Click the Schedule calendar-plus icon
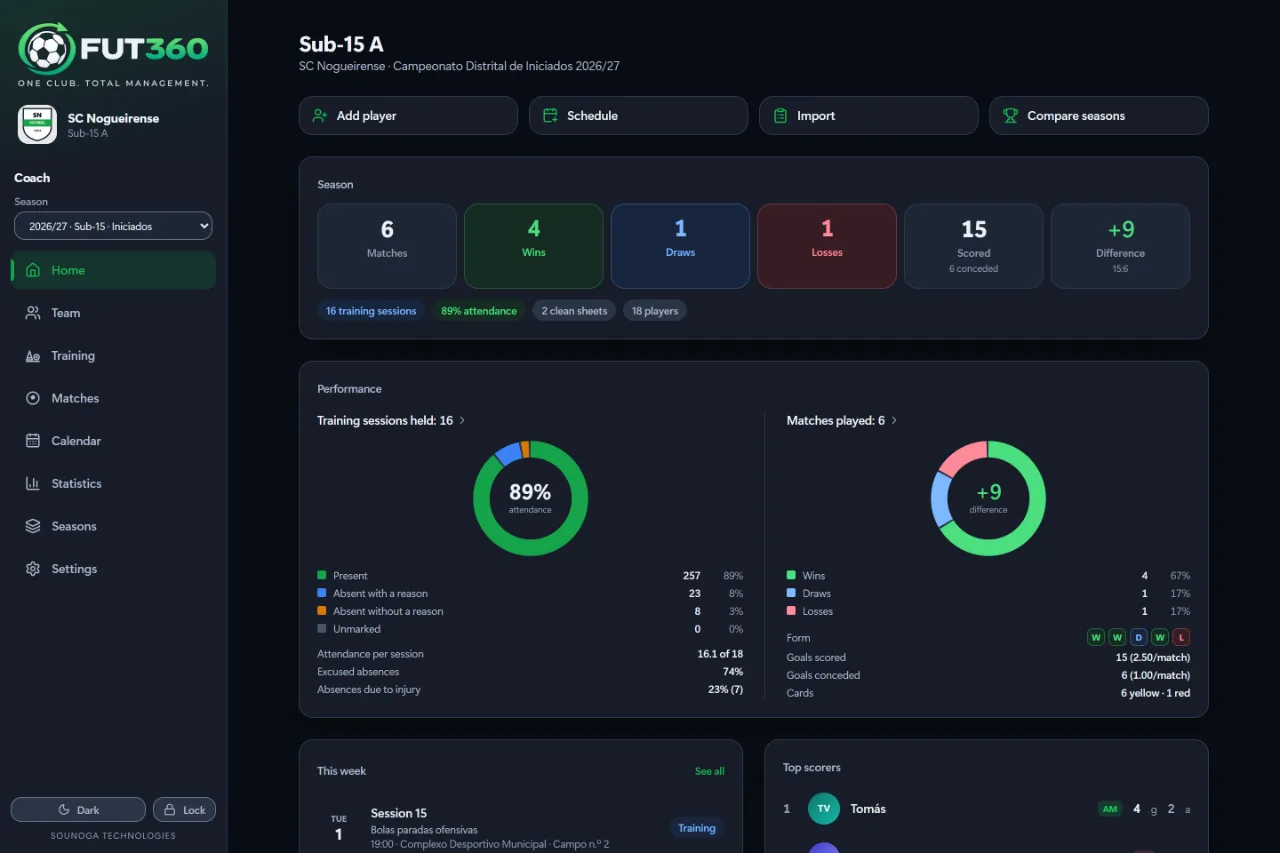The height and width of the screenshot is (853, 1280). (x=550, y=116)
